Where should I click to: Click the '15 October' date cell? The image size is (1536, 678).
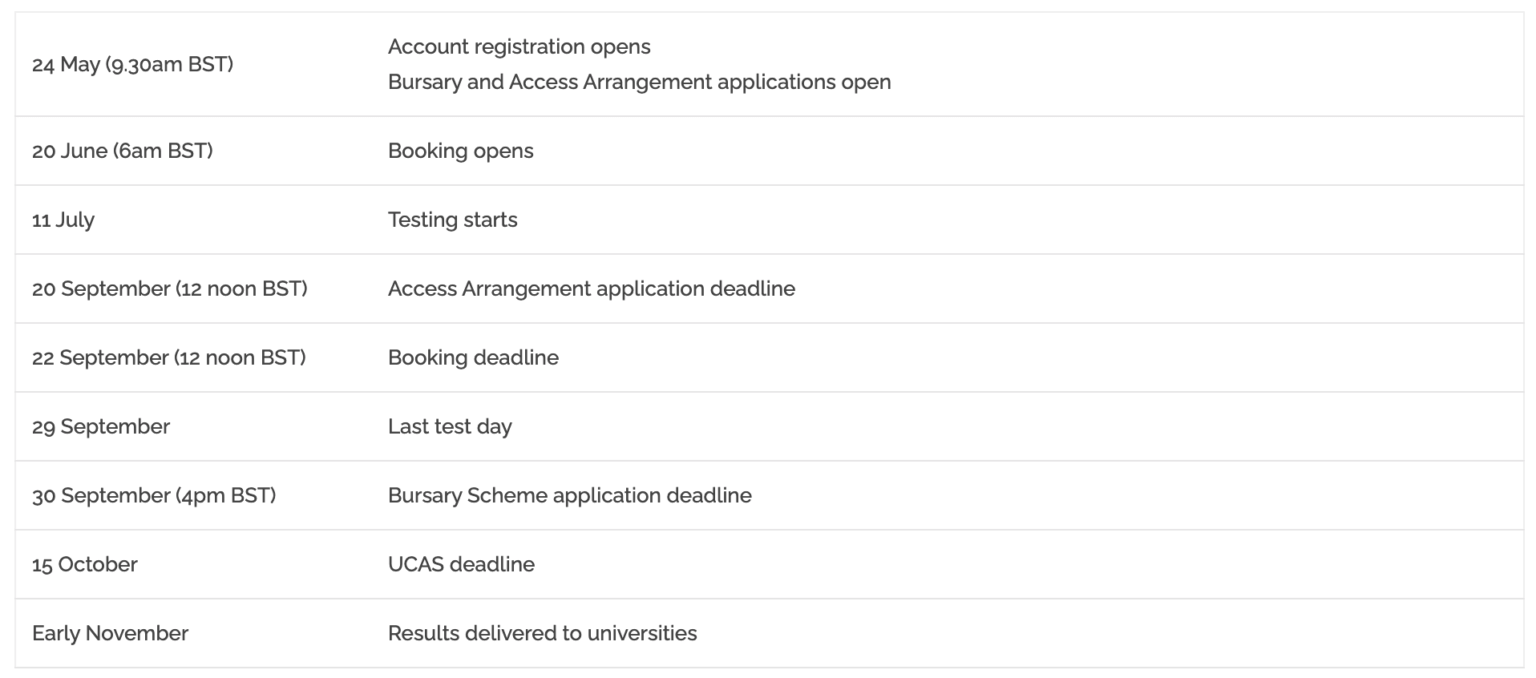84,565
